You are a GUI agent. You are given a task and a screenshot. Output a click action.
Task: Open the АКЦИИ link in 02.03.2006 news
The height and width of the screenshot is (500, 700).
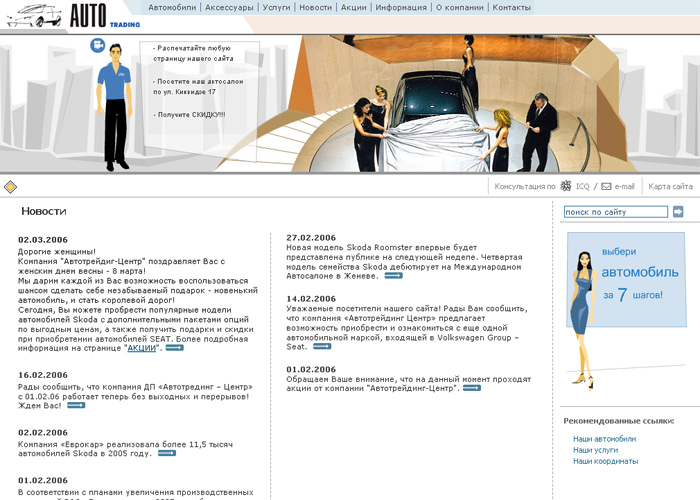click(142, 348)
